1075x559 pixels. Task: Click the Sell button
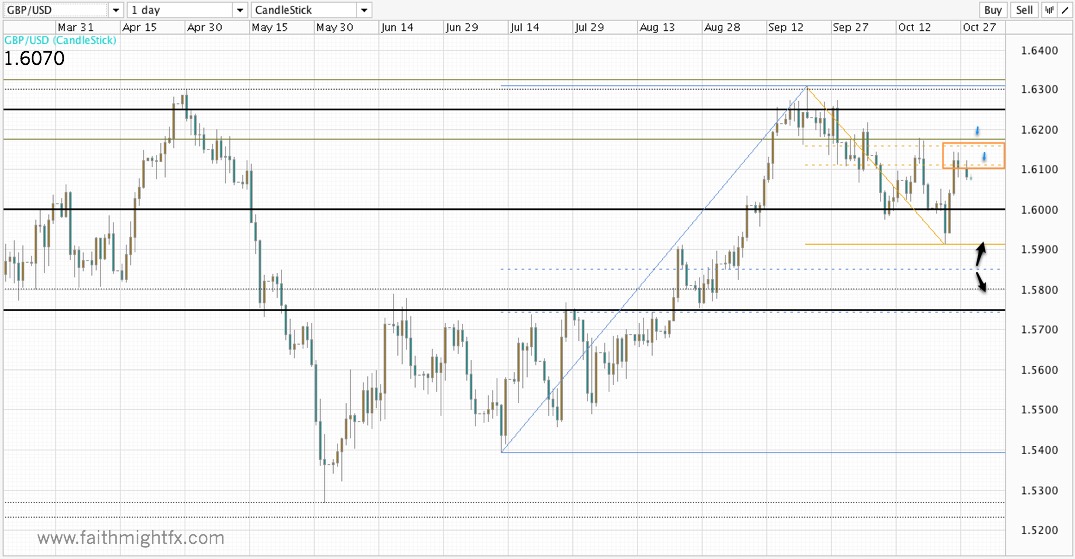(x=1024, y=10)
